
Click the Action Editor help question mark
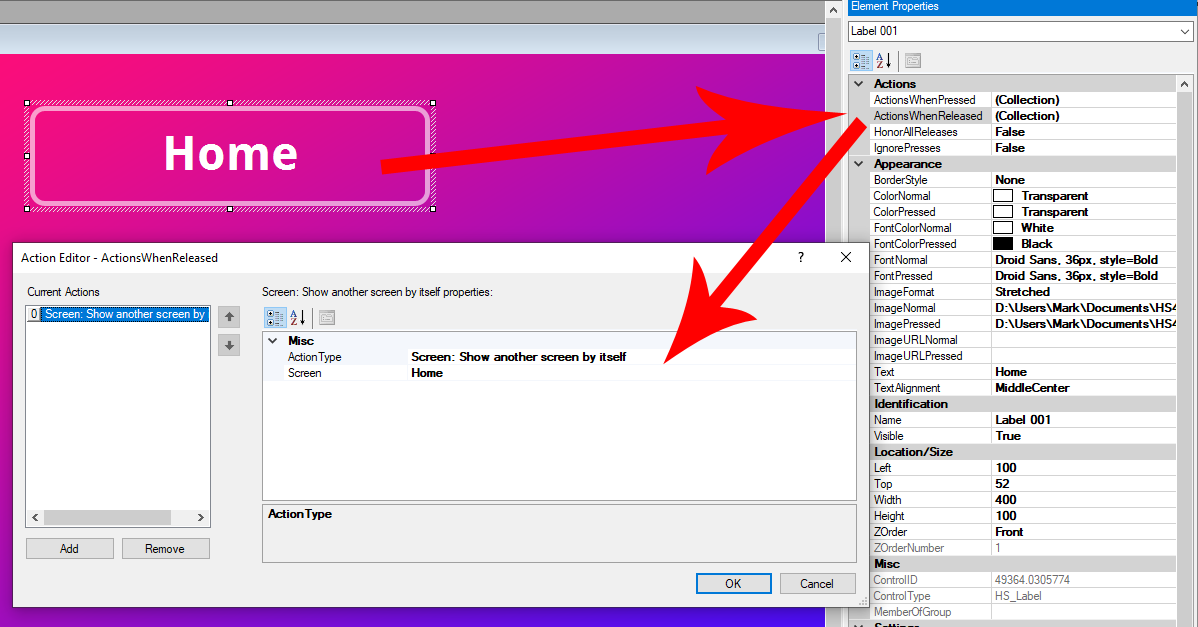[x=800, y=257]
